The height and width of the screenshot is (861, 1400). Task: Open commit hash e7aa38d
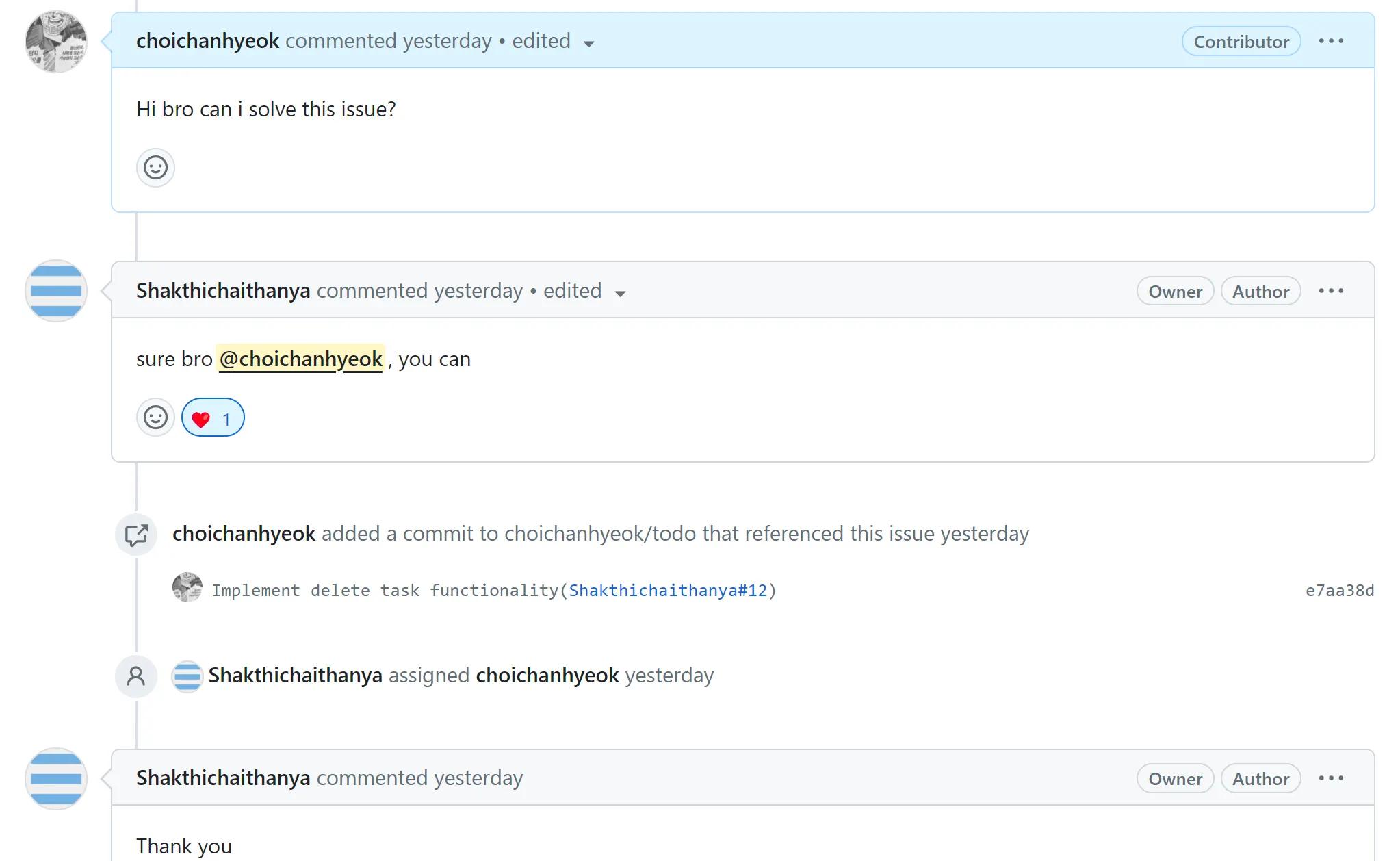coord(1339,591)
